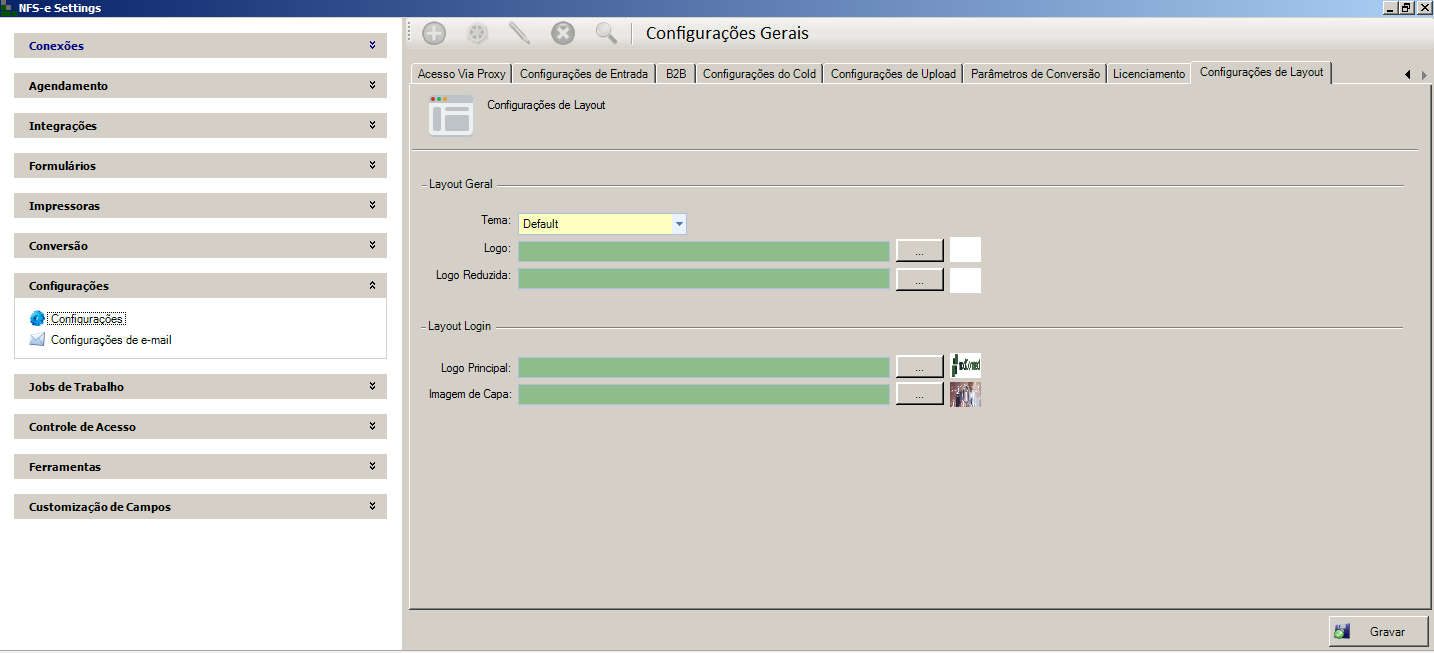Image resolution: width=1434 pixels, height=653 pixels.
Task: Open the Tema dropdown
Action: coord(679,224)
